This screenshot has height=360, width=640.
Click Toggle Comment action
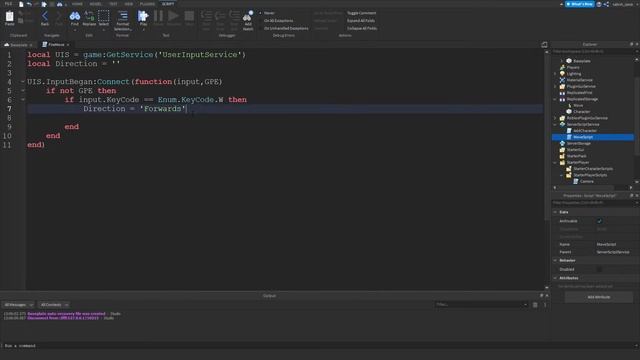[x=361, y=13]
